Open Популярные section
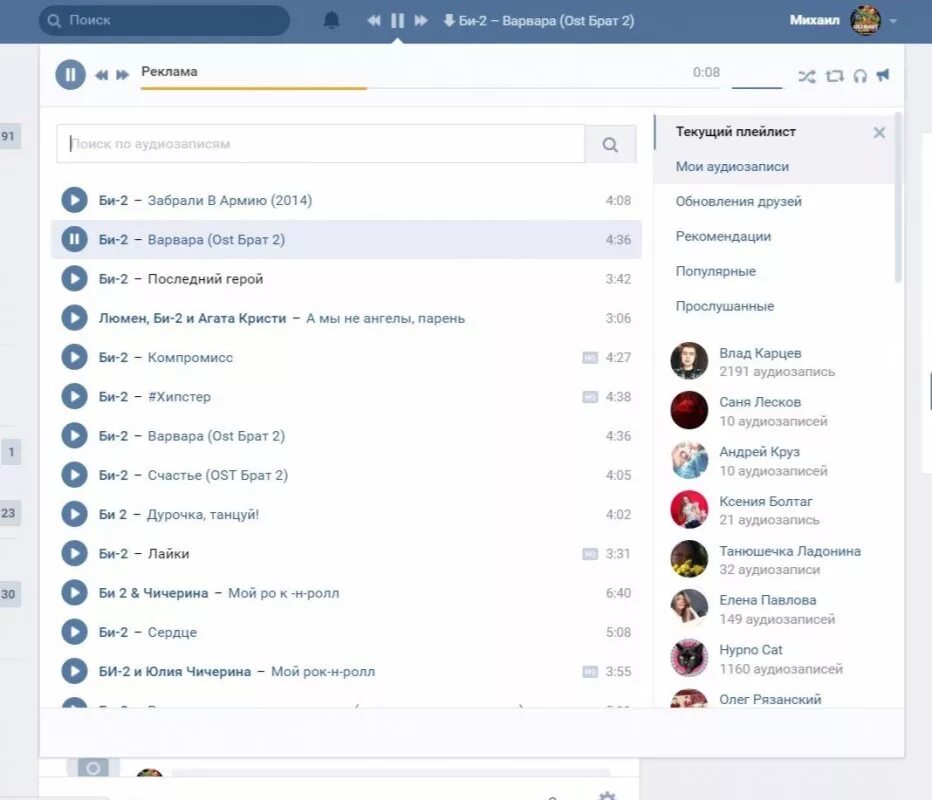Image resolution: width=932 pixels, height=800 pixels. [716, 272]
